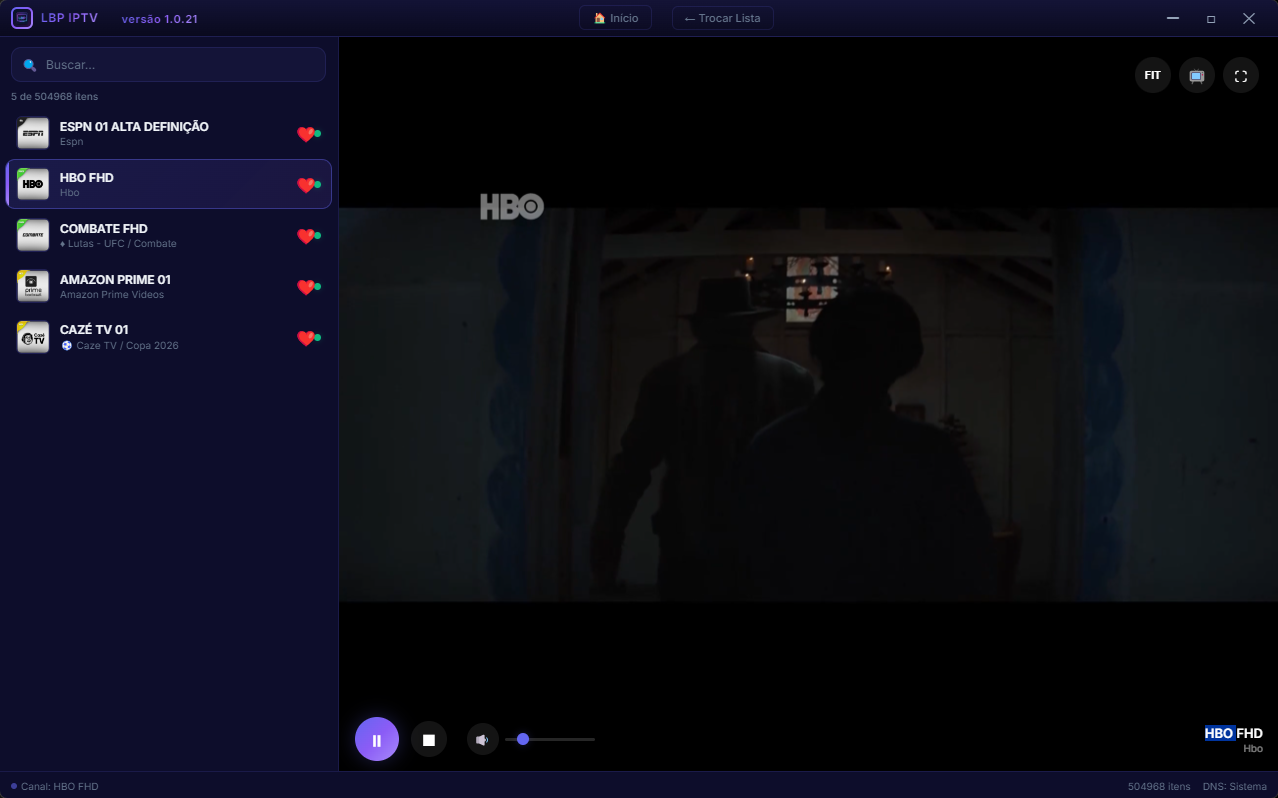Click the Cazé TV channel logo
Viewport: 1278px width, 798px height.
pyautogui.click(x=33, y=337)
